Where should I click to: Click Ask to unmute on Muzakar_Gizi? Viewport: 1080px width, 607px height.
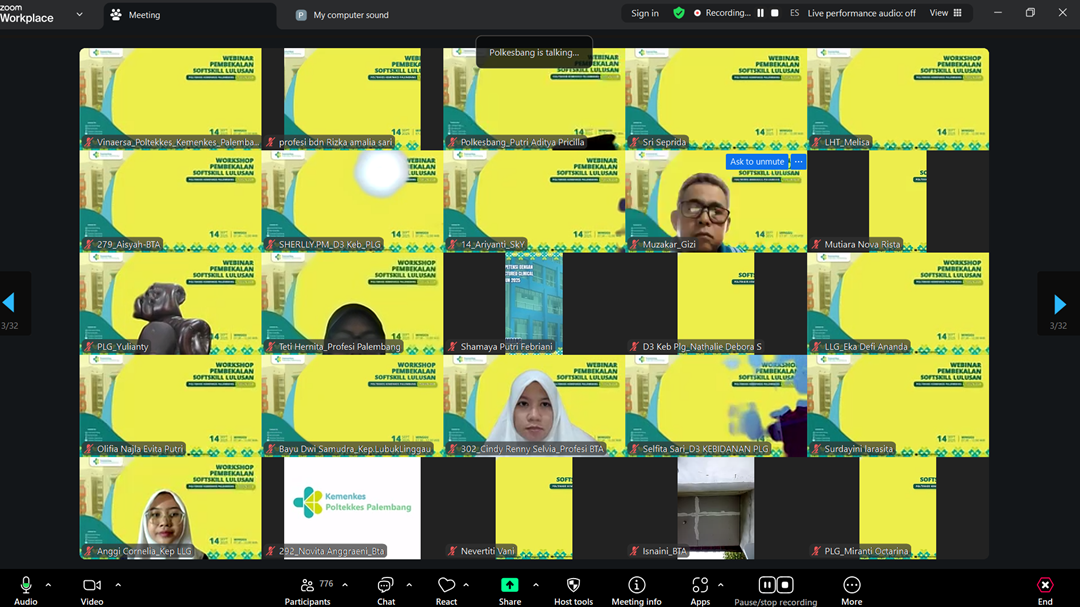tap(757, 162)
